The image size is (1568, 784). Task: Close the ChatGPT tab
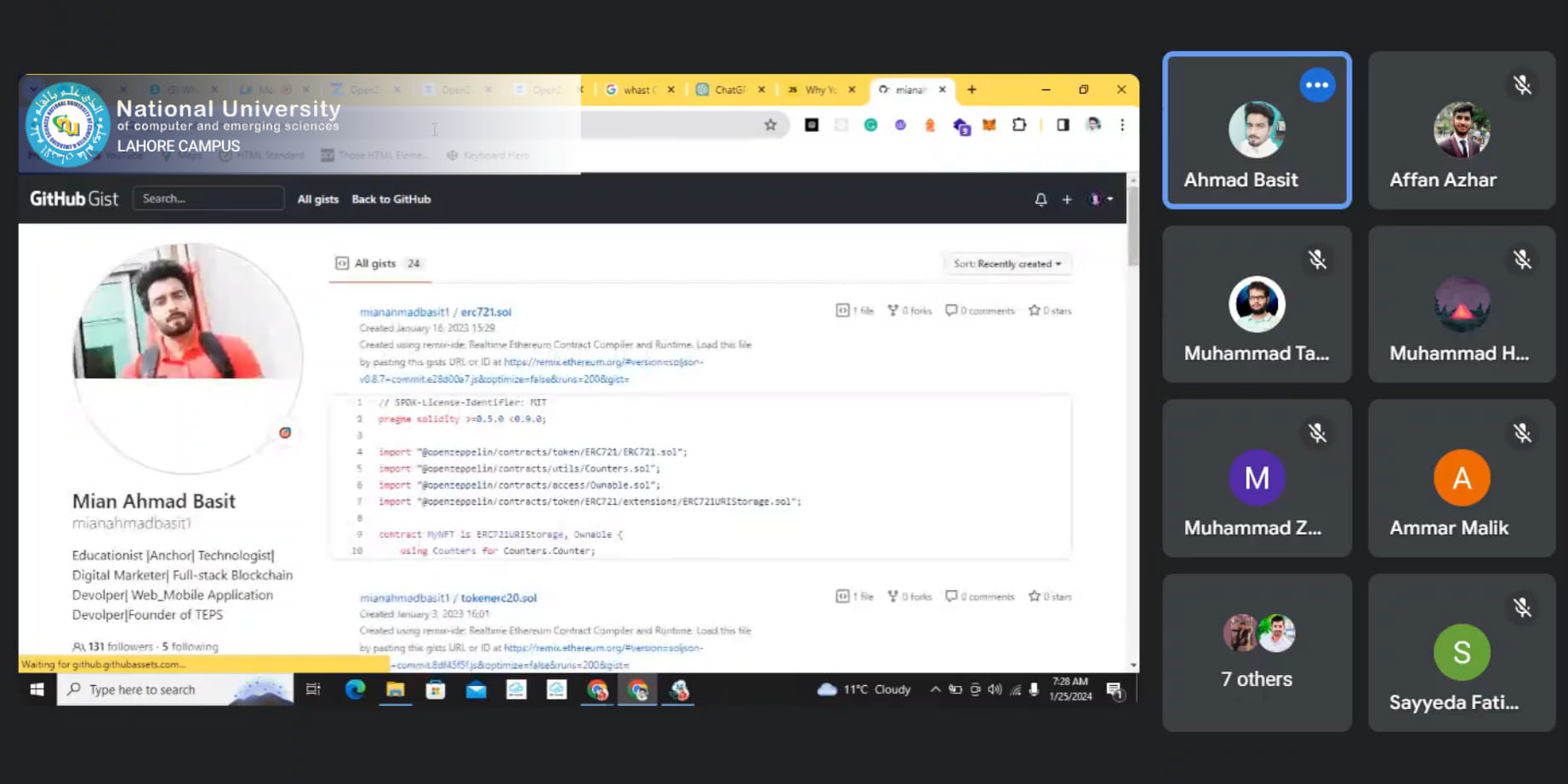click(761, 89)
